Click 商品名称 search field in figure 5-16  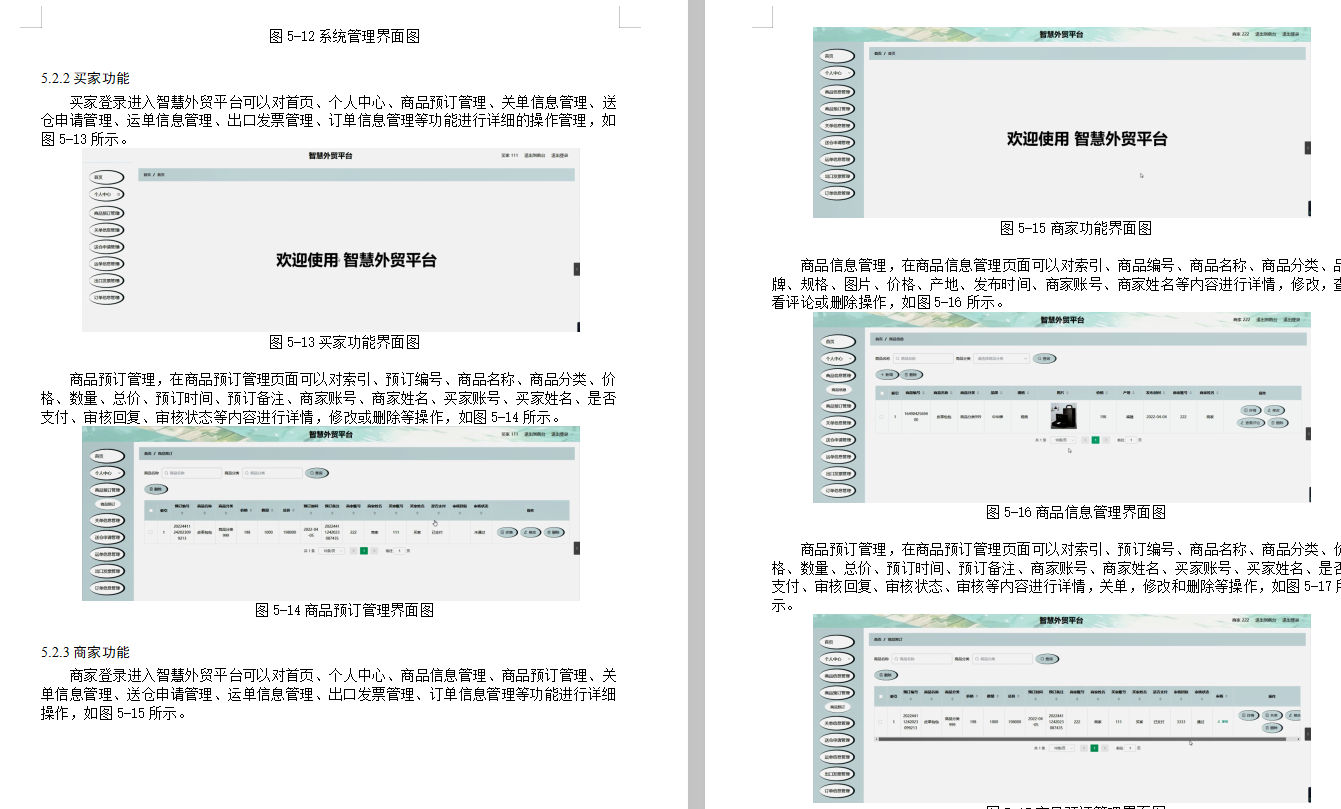pos(923,358)
